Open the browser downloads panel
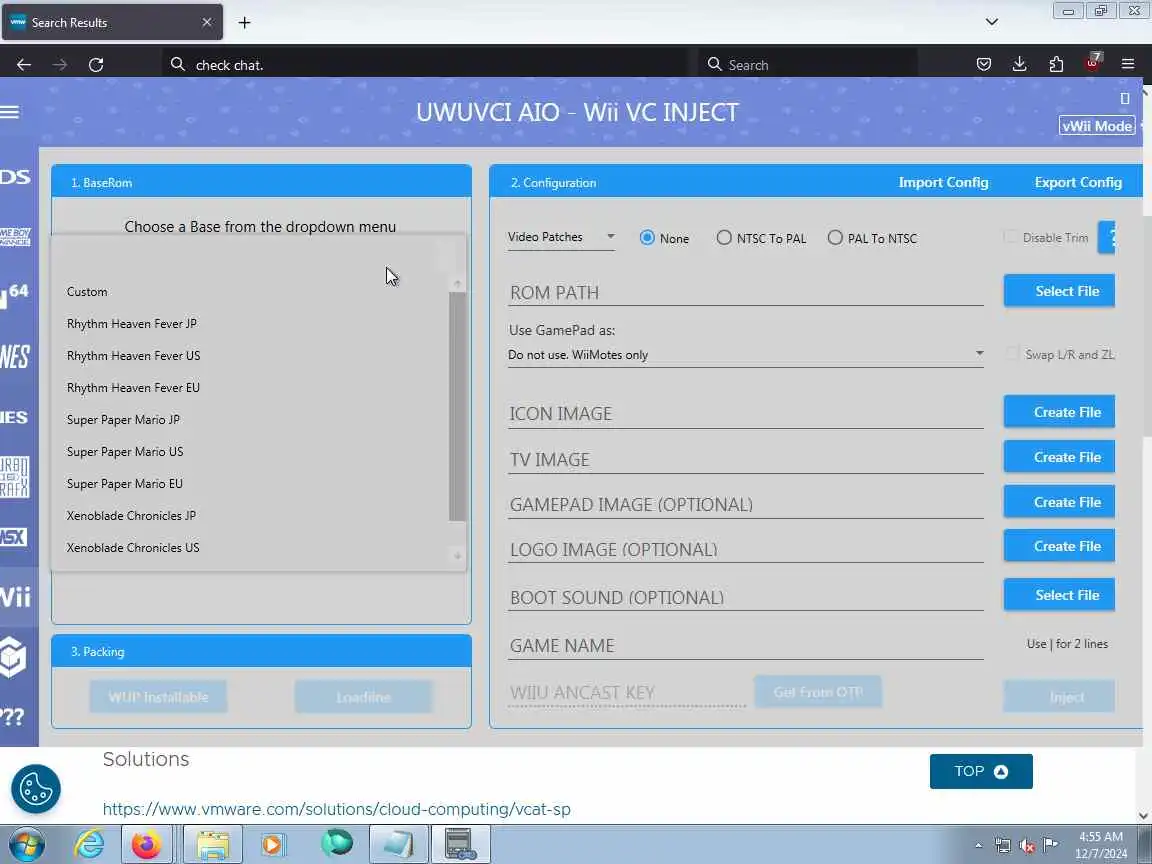The image size is (1152, 864). coord(1020,65)
